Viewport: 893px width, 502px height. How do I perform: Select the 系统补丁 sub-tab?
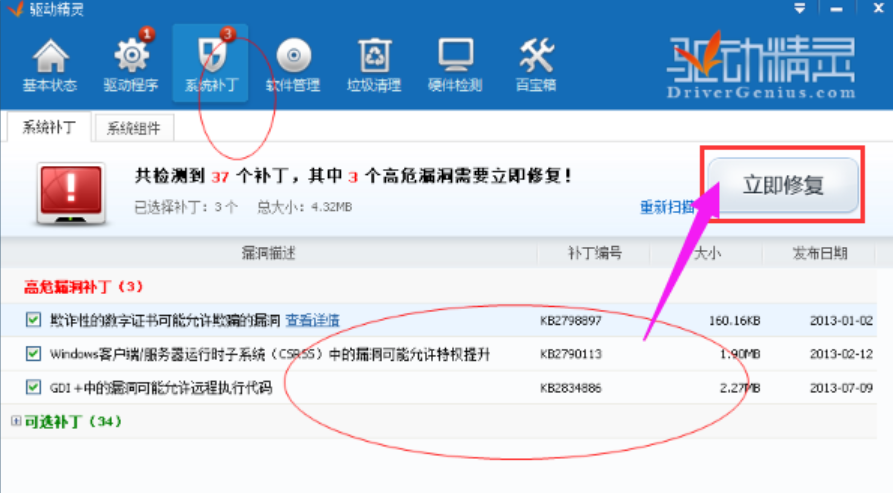pyautogui.click(x=48, y=128)
